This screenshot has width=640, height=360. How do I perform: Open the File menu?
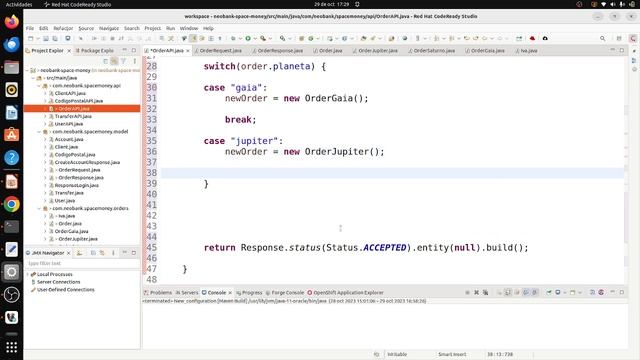(x=30, y=28)
